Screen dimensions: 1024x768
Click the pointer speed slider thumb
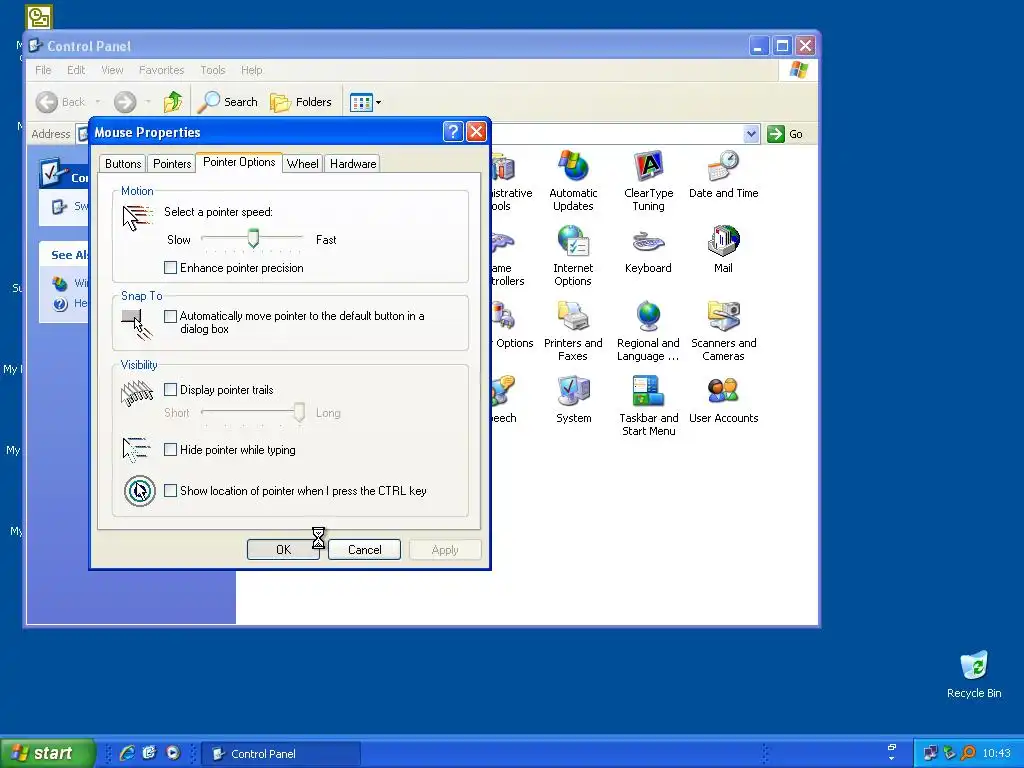coord(253,238)
